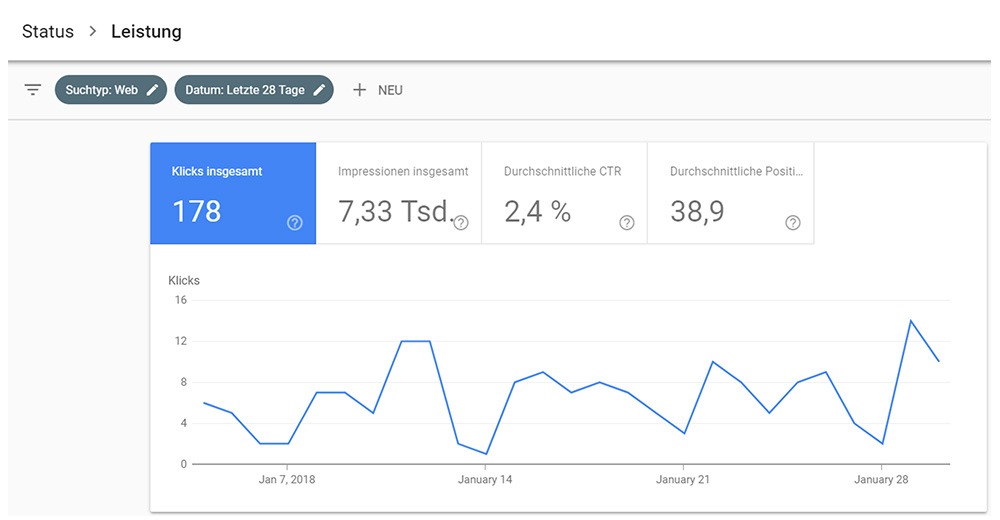The image size is (1000, 520).
Task: Select the Datum: Letzte 28 Tage chip
Action: tap(254, 90)
